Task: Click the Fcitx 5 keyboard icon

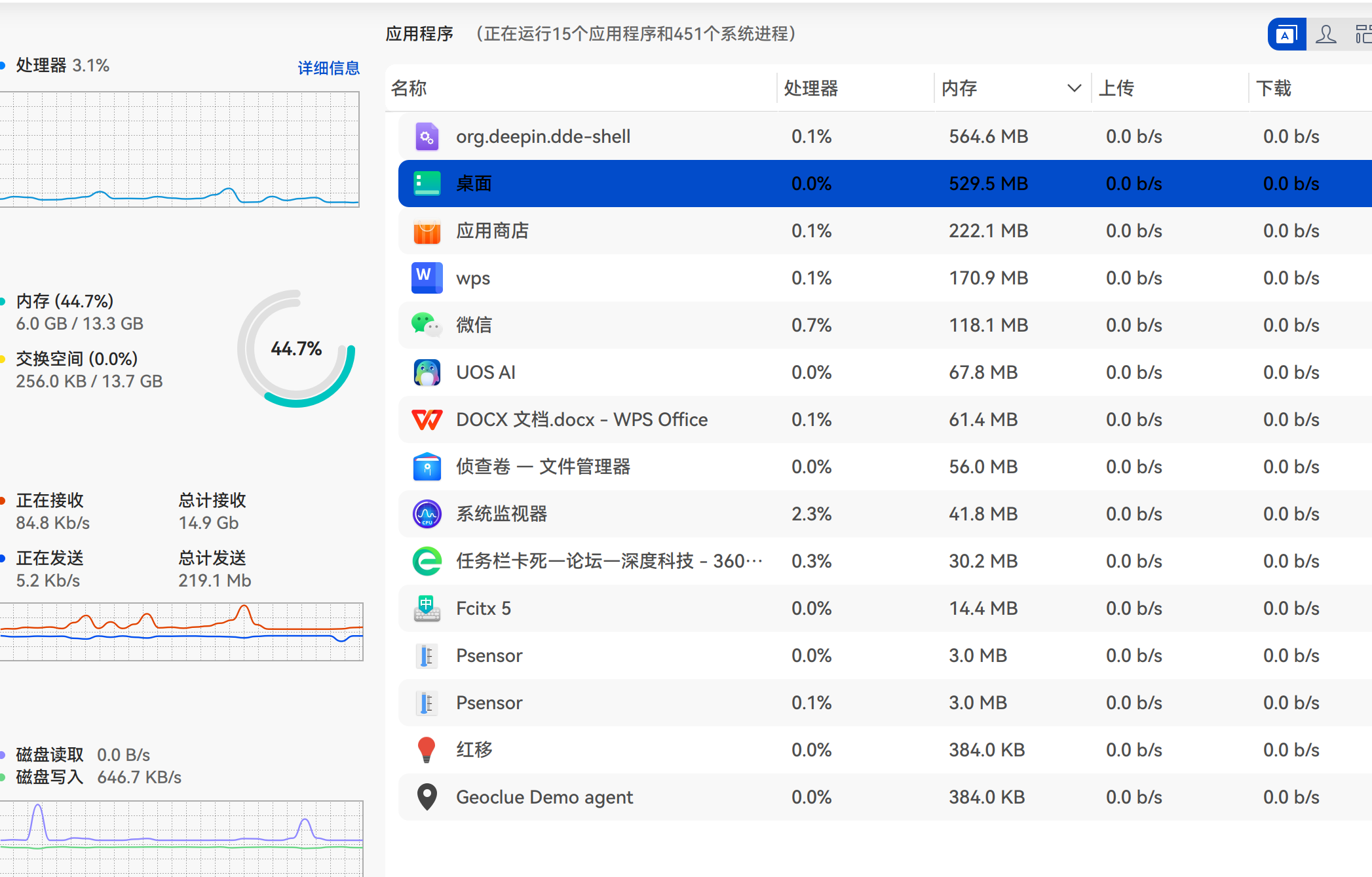Action: [427, 608]
